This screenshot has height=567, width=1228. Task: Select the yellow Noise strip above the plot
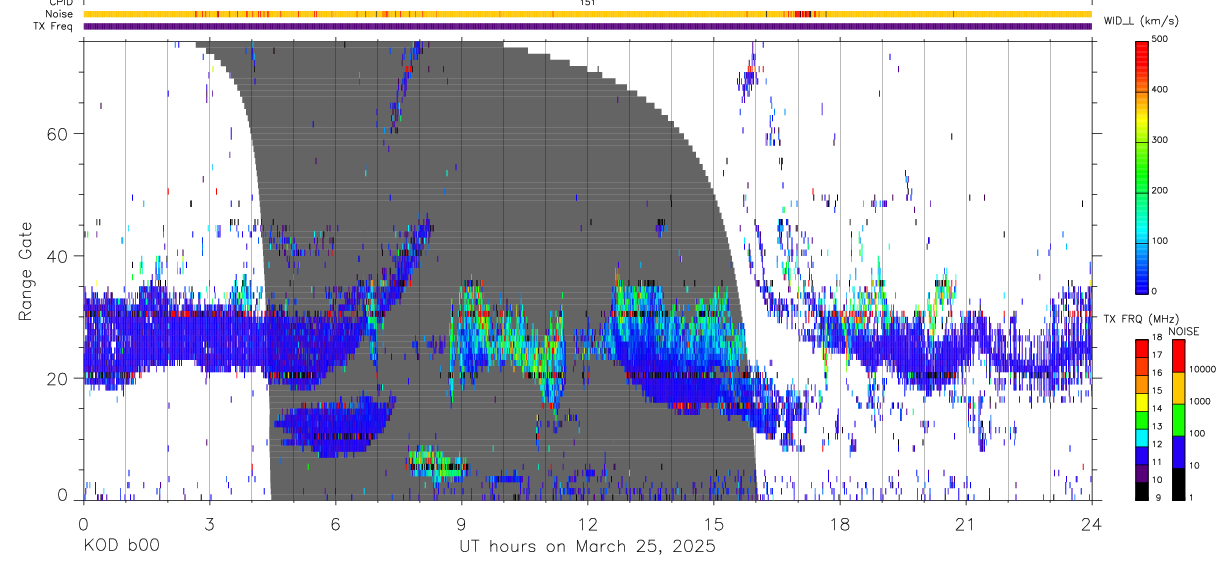pyautogui.click(x=587, y=14)
